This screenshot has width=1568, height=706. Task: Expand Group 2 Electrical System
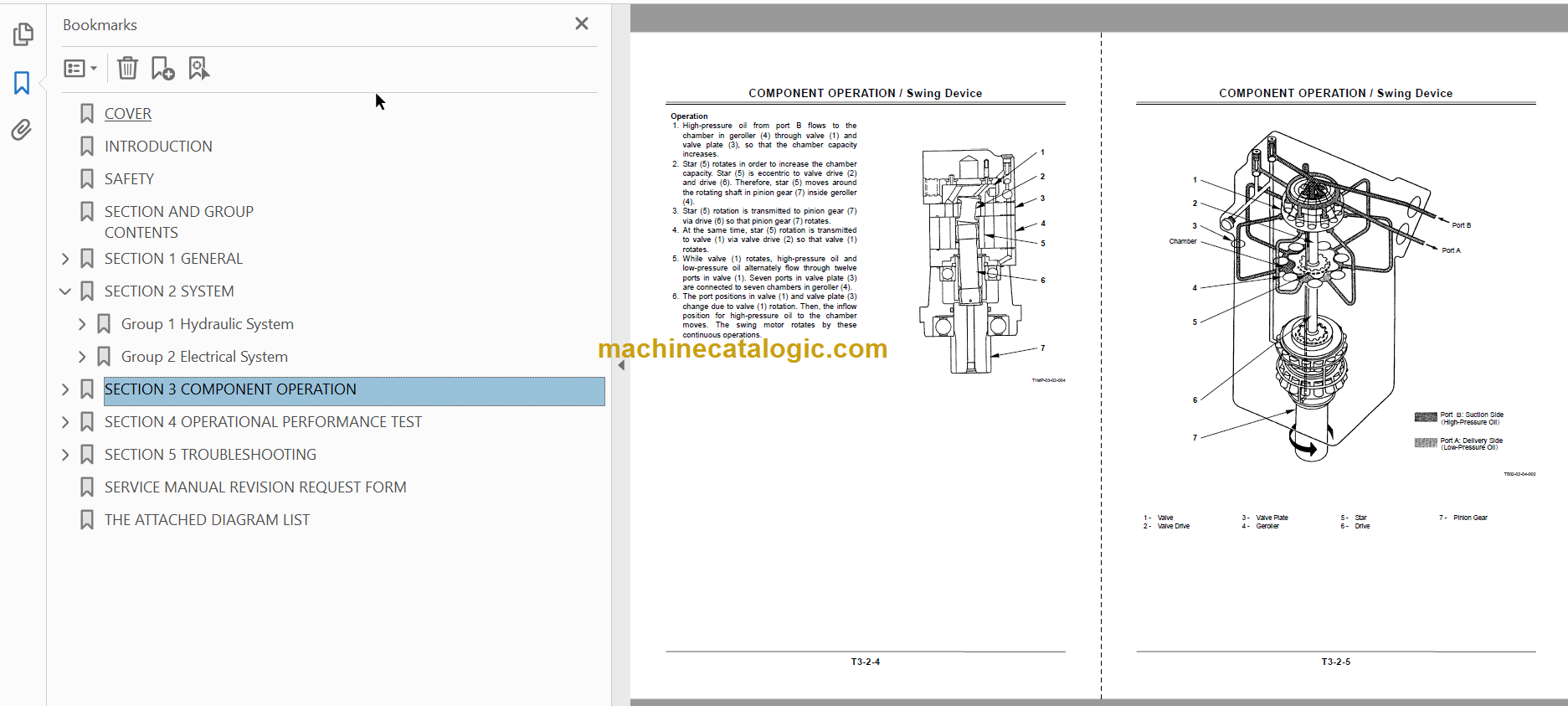click(x=82, y=357)
